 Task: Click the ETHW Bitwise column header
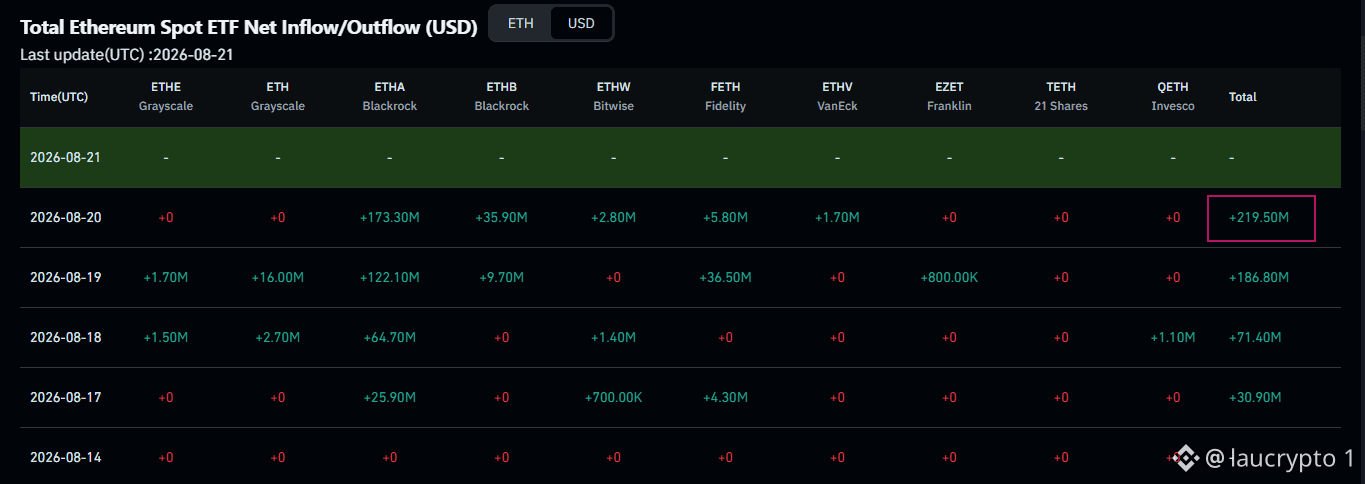point(613,97)
